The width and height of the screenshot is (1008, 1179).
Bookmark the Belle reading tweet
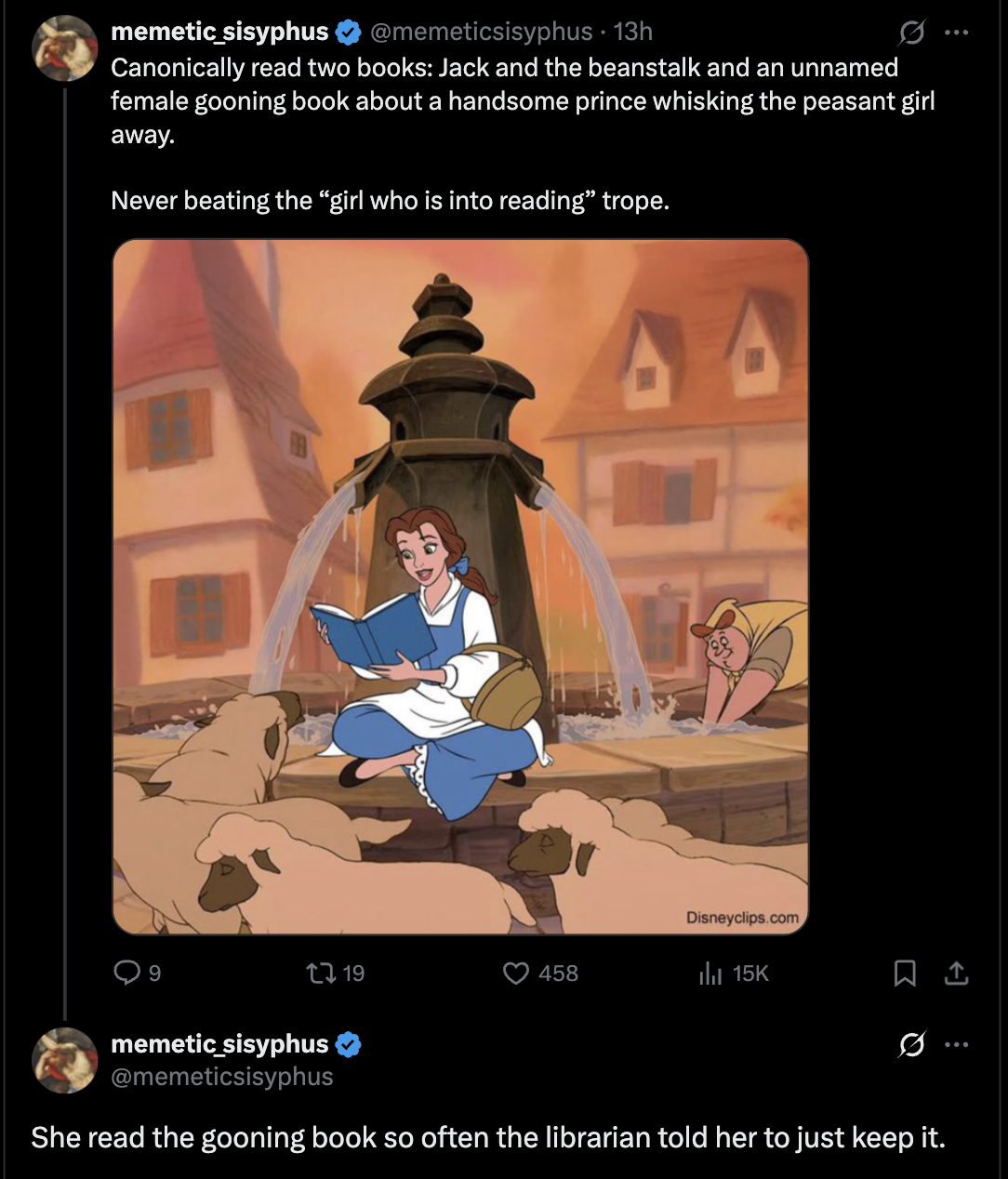pyautogui.click(x=904, y=973)
